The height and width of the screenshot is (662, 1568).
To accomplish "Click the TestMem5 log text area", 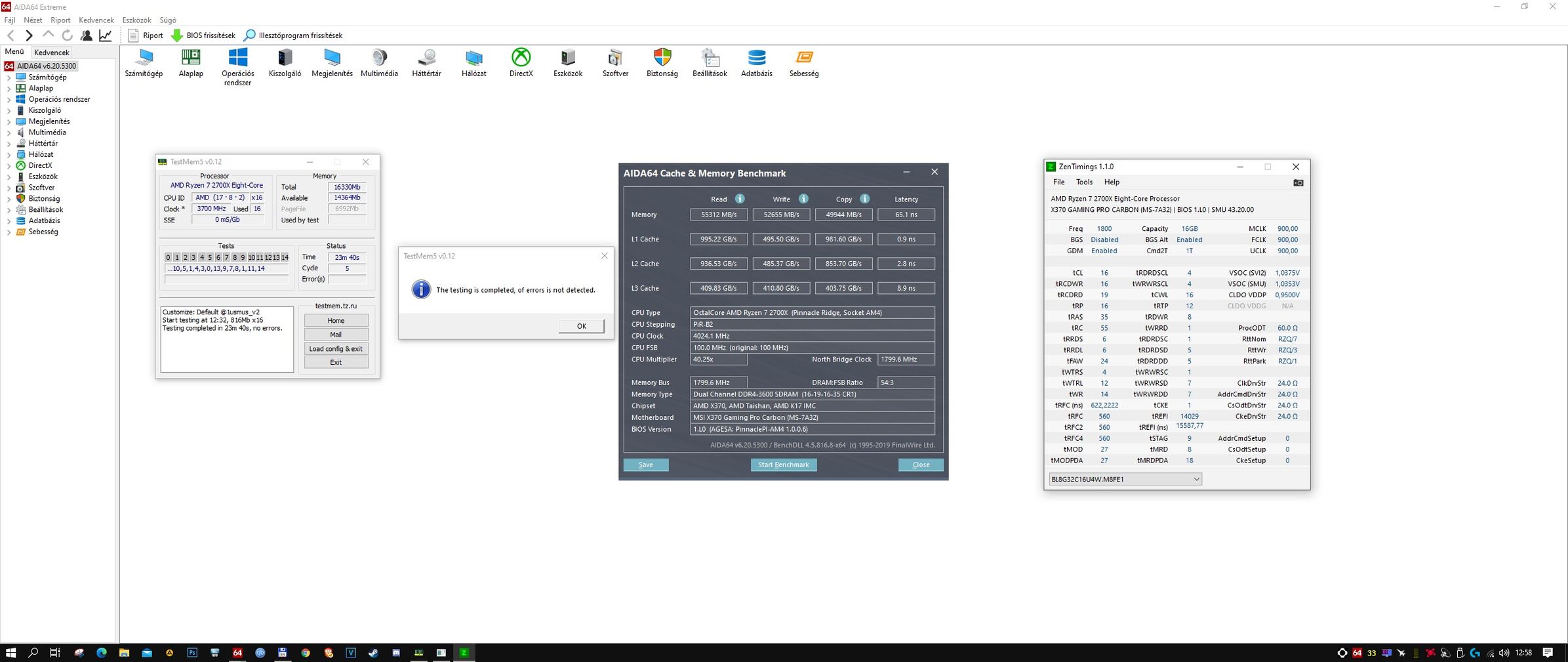I will [227, 339].
